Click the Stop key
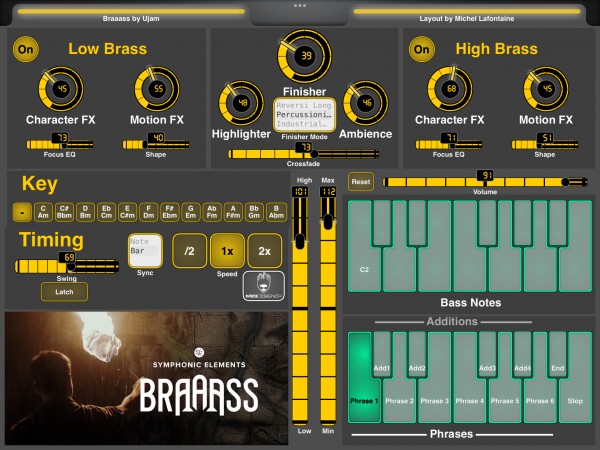 576,401
